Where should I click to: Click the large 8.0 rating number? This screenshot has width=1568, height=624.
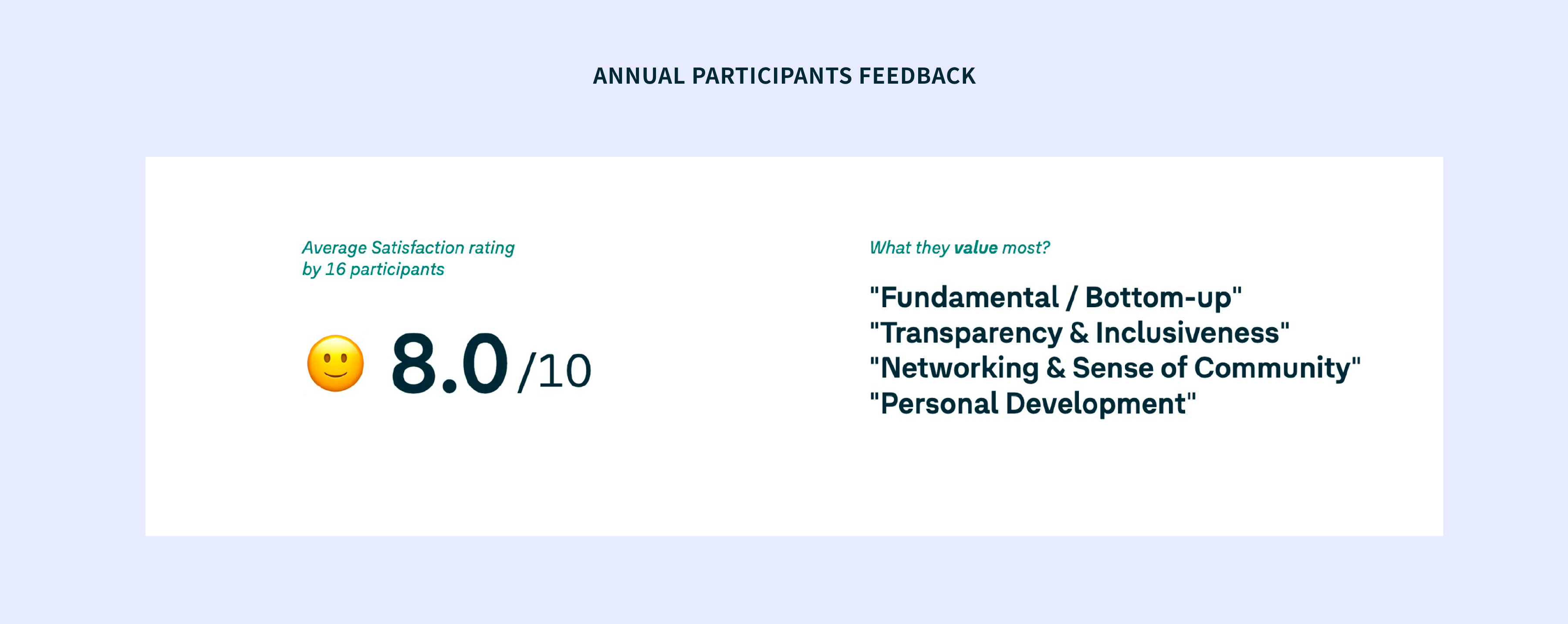[x=449, y=363]
